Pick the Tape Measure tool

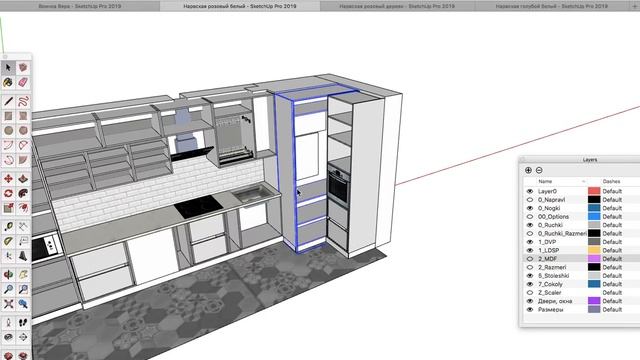[x=8, y=227]
